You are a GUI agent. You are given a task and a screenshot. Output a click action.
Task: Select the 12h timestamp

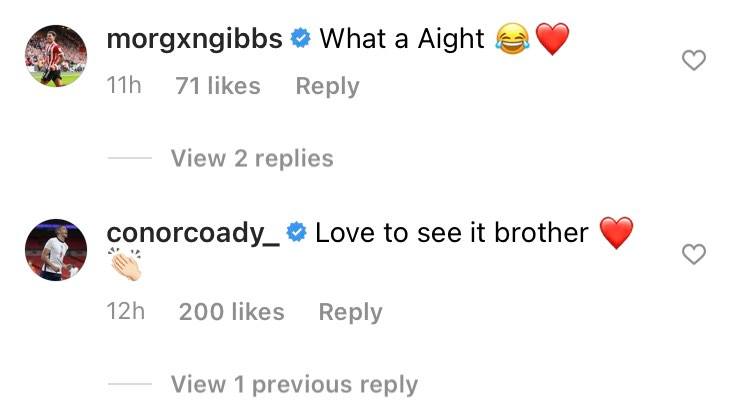coord(125,312)
